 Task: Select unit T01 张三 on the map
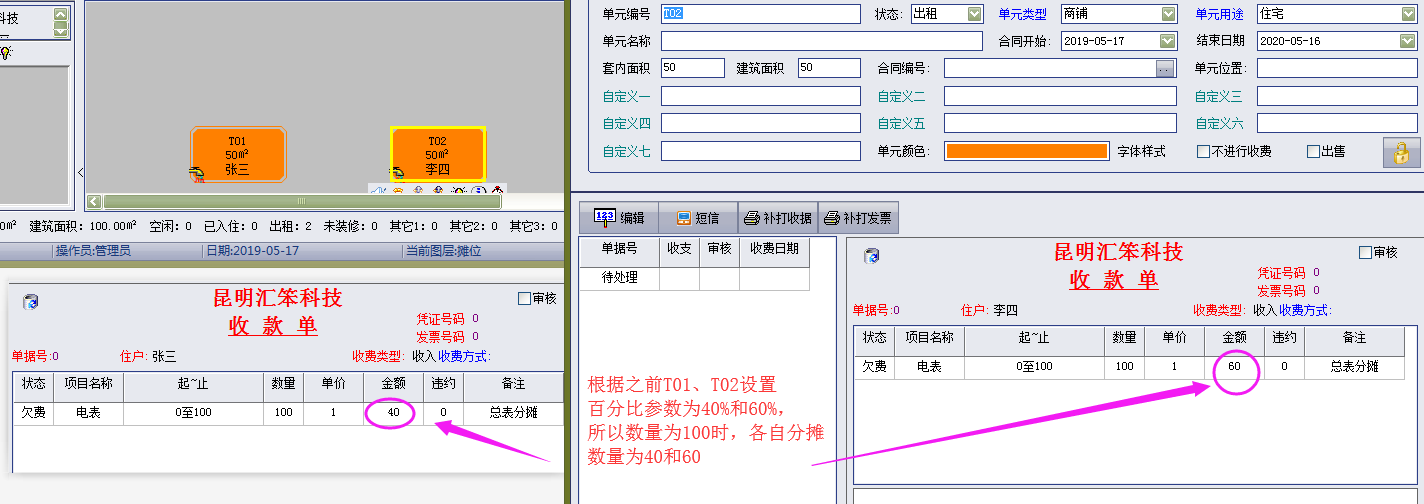coord(238,154)
